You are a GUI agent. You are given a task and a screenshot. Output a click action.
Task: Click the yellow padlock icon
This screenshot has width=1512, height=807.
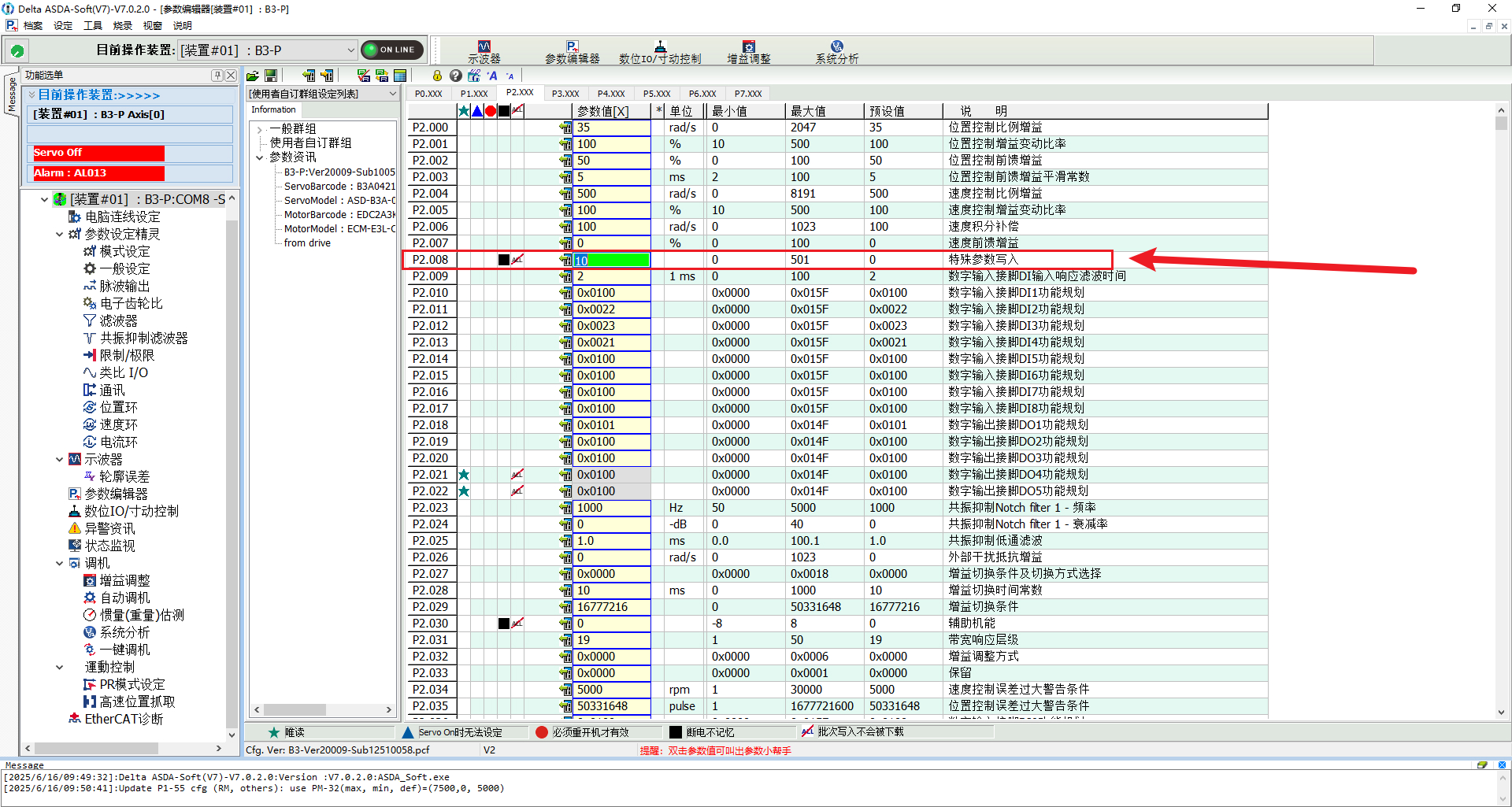tap(437, 76)
